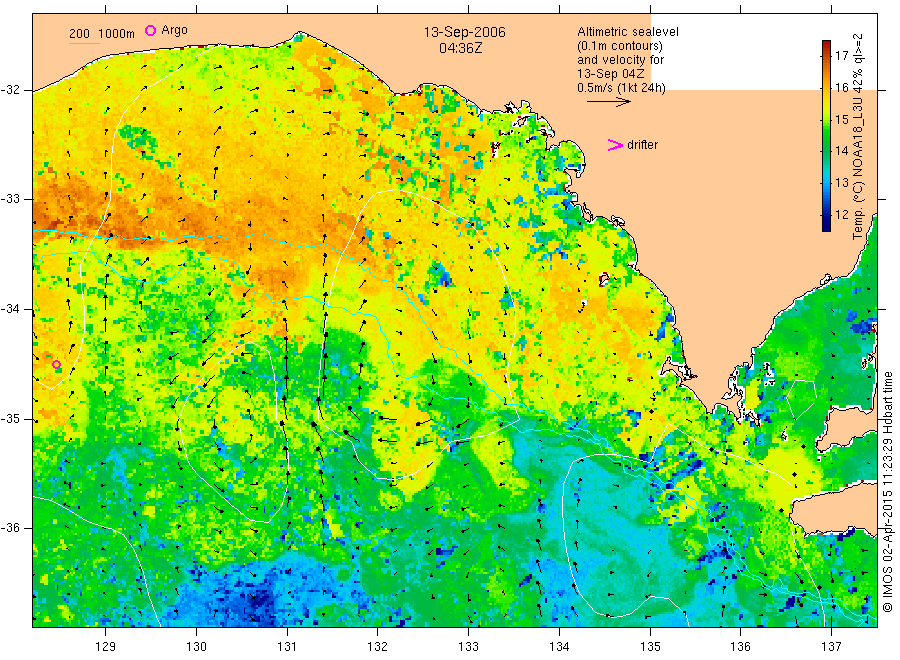Image resolution: width=900 pixels, height=660 pixels.
Task: Click the '200 1000m' depth legend text
Action: tap(102, 34)
